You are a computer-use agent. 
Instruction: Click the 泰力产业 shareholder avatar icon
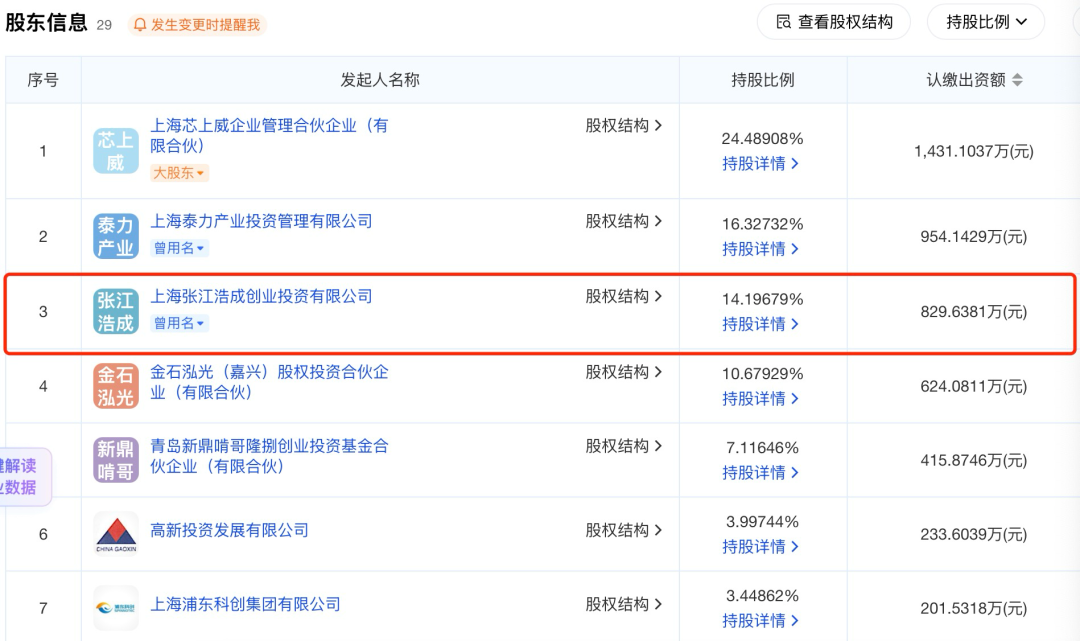pyautogui.click(x=115, y=235)
